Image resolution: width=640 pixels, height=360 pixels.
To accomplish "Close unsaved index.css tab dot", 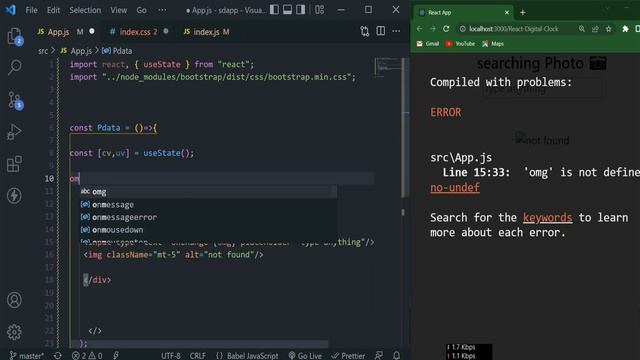I will 166,31.
